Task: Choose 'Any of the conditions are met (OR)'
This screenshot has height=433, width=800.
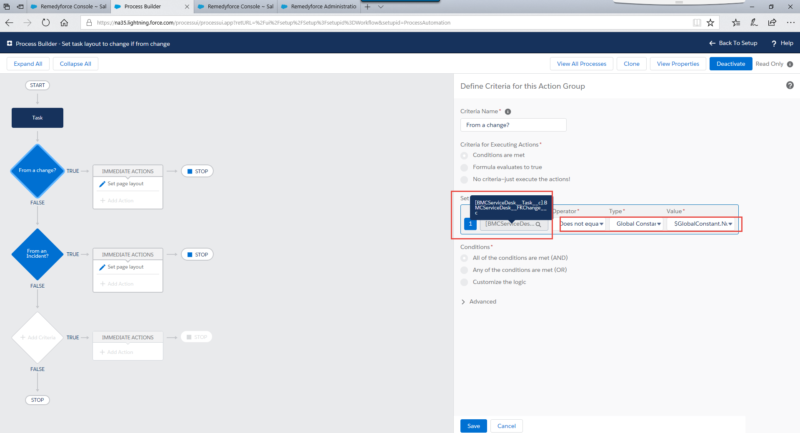Action: 465,268
